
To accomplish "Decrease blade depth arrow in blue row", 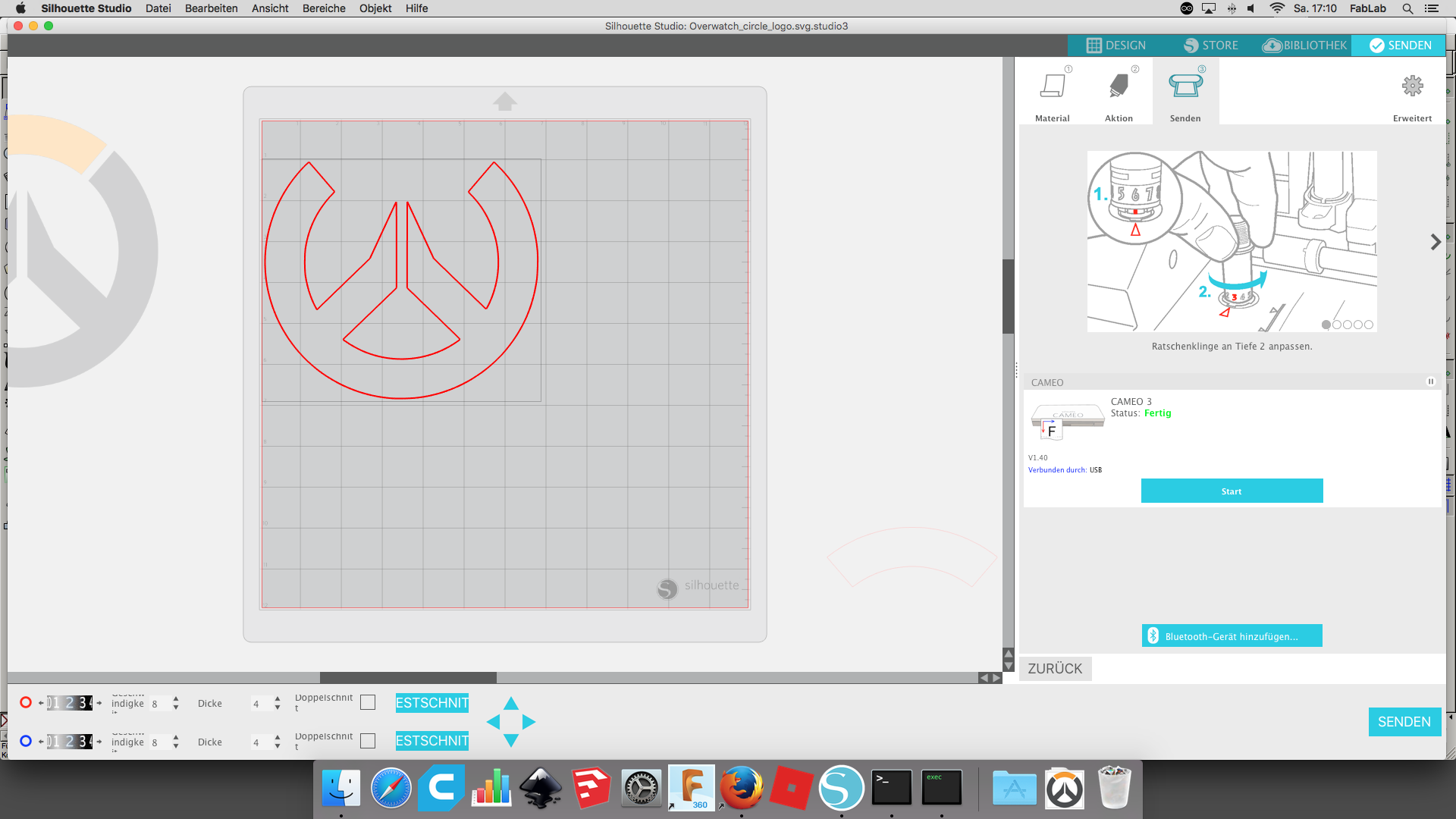I will (x=41, y=741).
